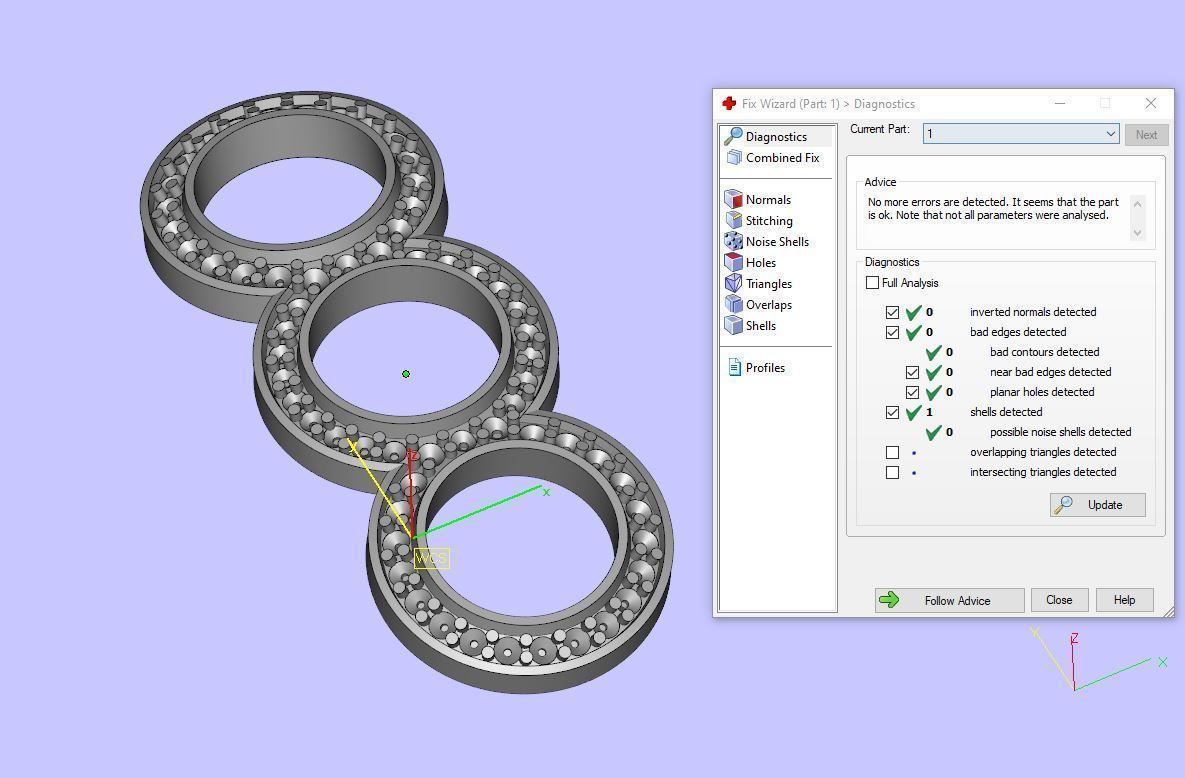The width and height of the screenshot is (1185, 778).
Task: Click the red cross Fix Wizard icon
Action: pyautogui.click(x=729, y=104)
